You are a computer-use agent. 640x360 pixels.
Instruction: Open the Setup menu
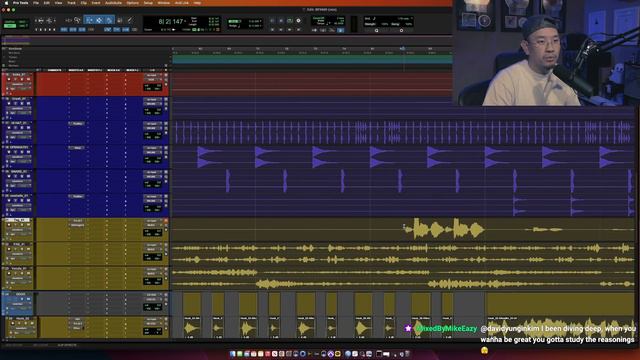148,3
